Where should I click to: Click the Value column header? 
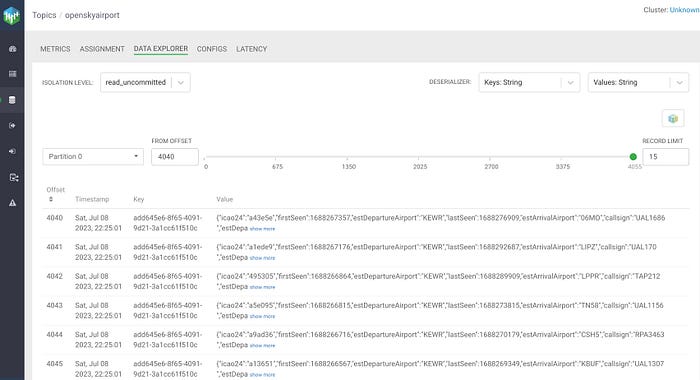point(225,199)
